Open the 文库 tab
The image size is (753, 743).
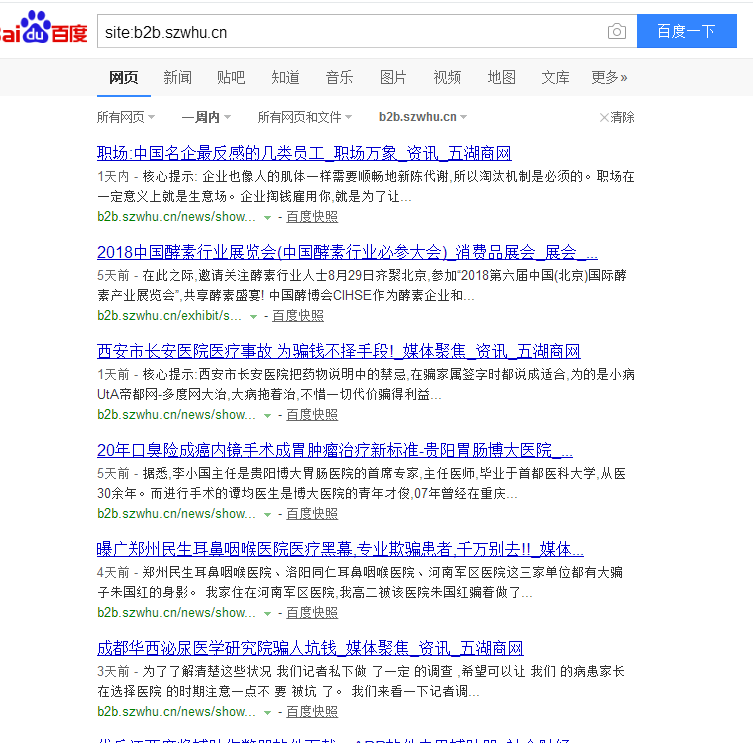555,77
